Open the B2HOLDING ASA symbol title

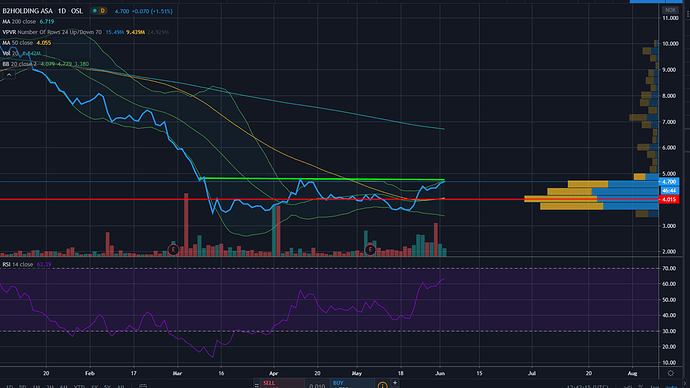[27, 11]
